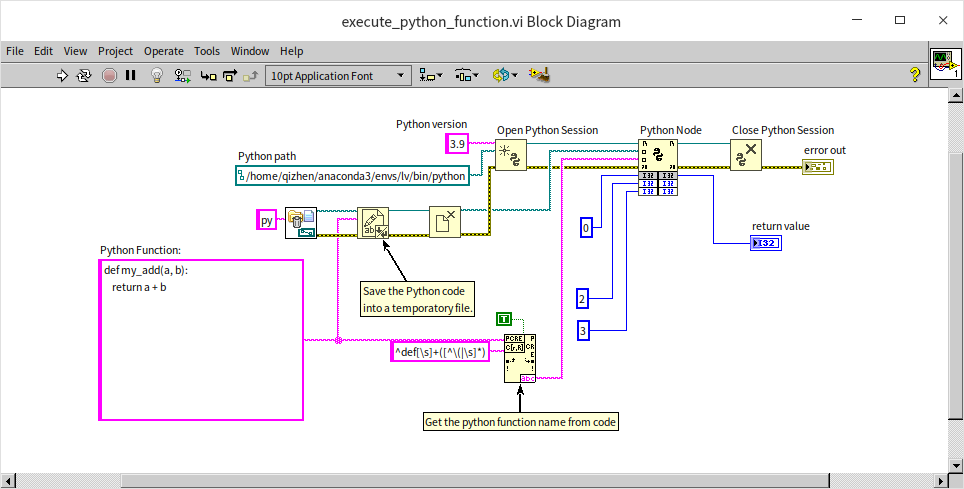
Task: Click the yellow context help question mark
Action: point(914,75)
